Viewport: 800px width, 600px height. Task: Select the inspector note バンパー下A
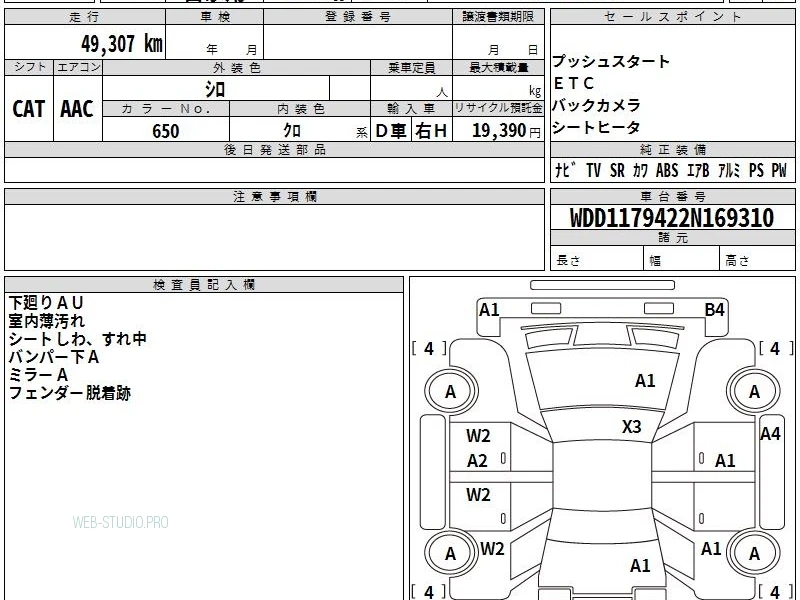[54, 357]
